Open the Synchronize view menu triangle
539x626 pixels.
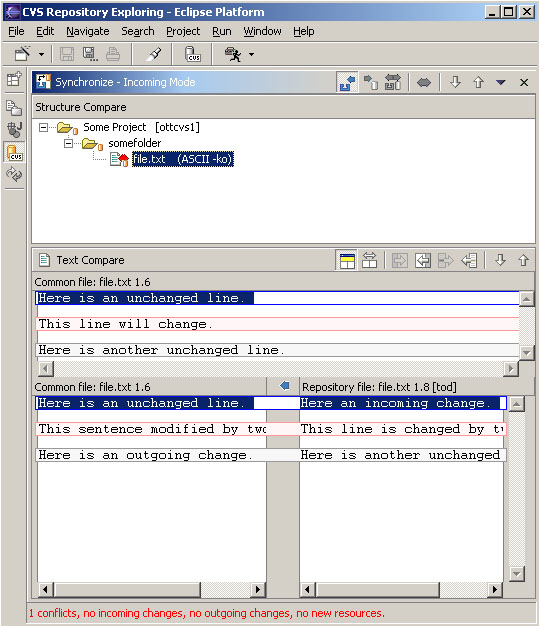(501, 83)
